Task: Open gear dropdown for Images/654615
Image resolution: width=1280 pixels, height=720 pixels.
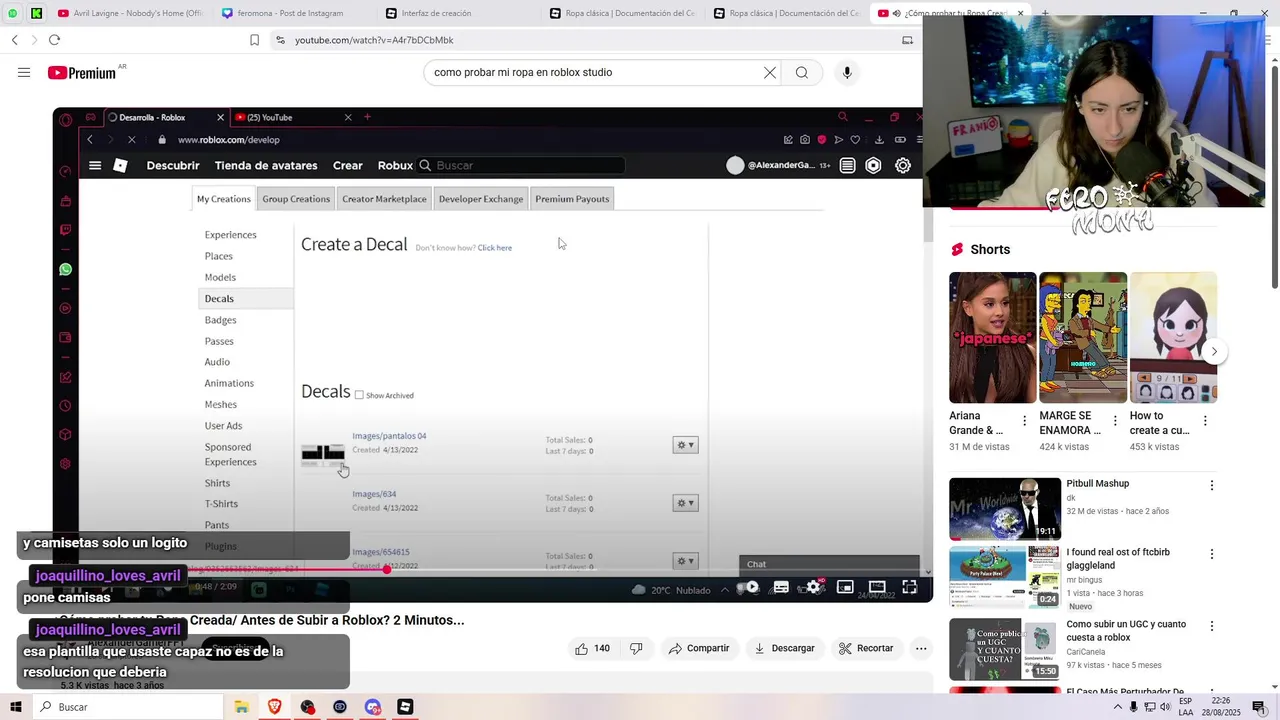Action: (685, 561)
